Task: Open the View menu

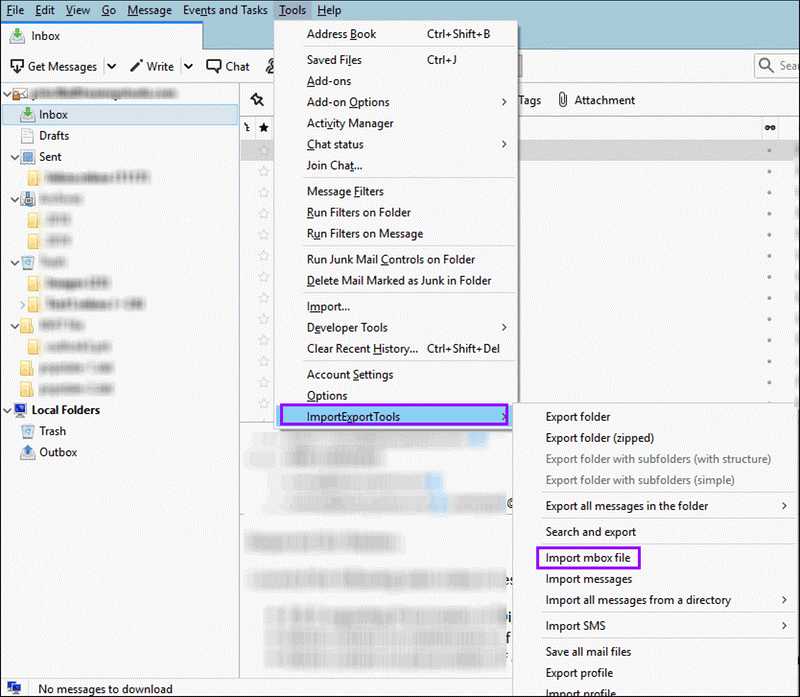Action: point(78,10)
